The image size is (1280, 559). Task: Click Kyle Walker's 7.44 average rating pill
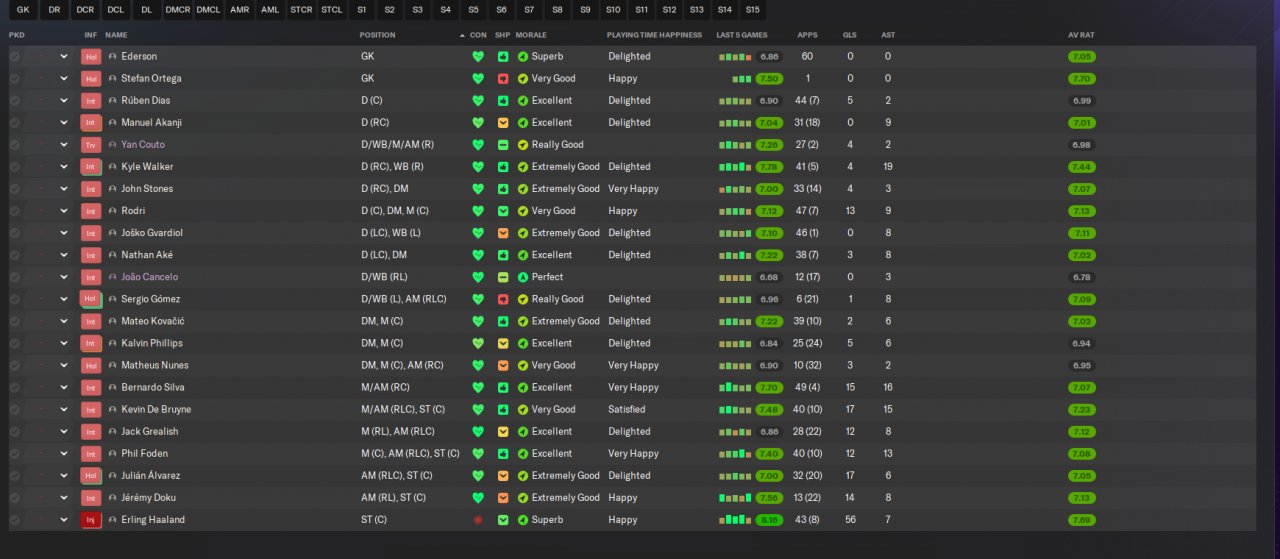1082,167
